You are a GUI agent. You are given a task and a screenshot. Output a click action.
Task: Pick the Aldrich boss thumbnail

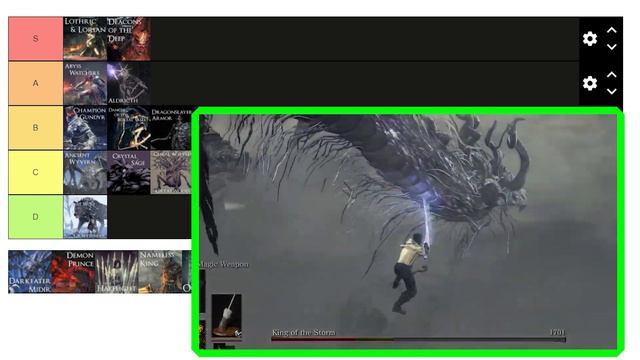tap(129, 83)
